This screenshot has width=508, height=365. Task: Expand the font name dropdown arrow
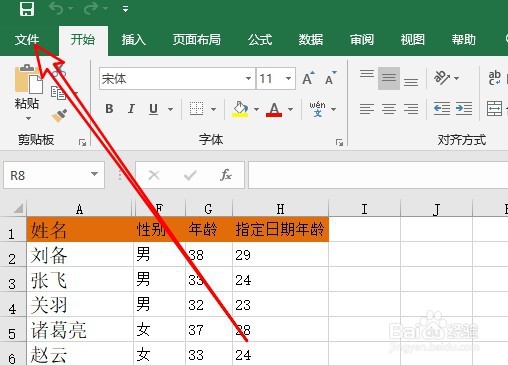248,79
